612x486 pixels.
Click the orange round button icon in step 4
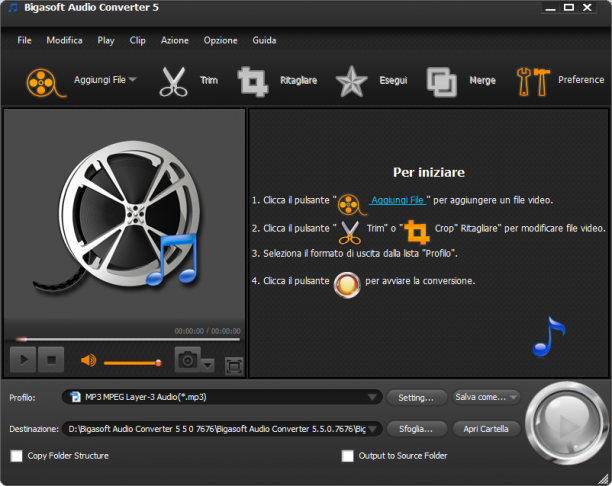347,285
